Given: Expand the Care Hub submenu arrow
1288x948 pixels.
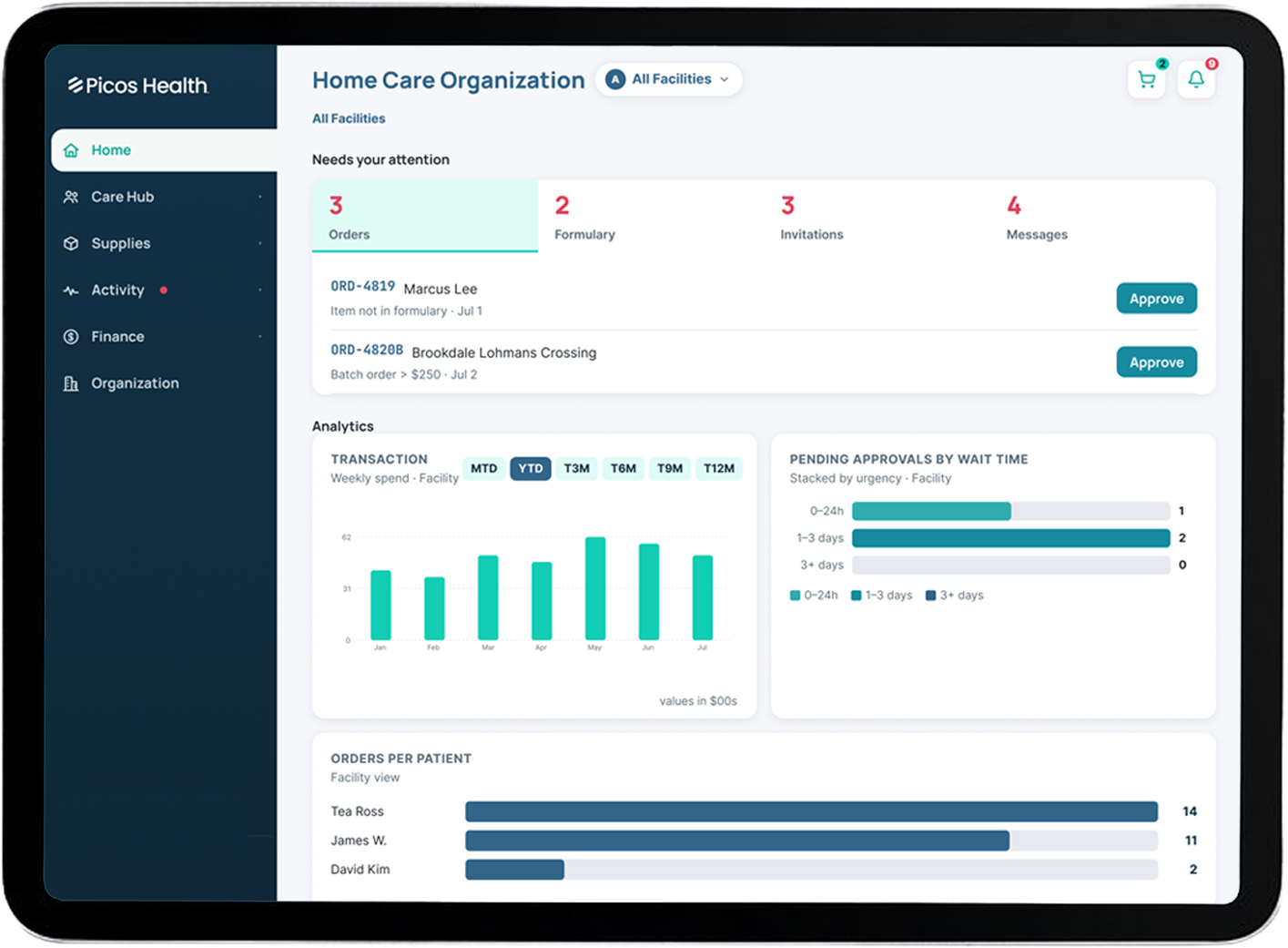Looking at the screenshot, I should 259,197.
